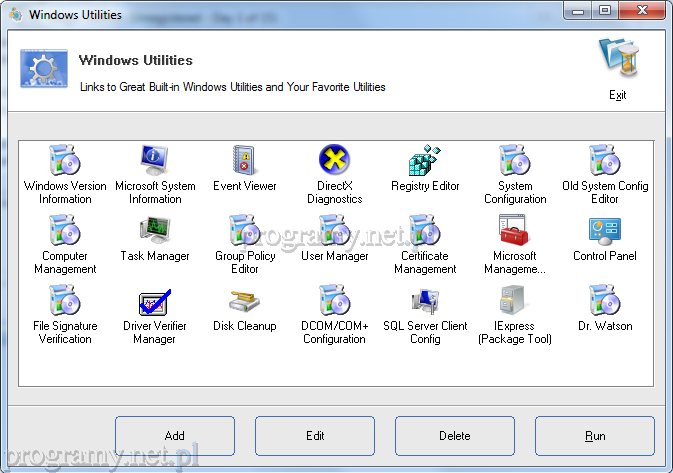Click the Delete button
Viewport: 673px width, 473px height.
(454, 436)
